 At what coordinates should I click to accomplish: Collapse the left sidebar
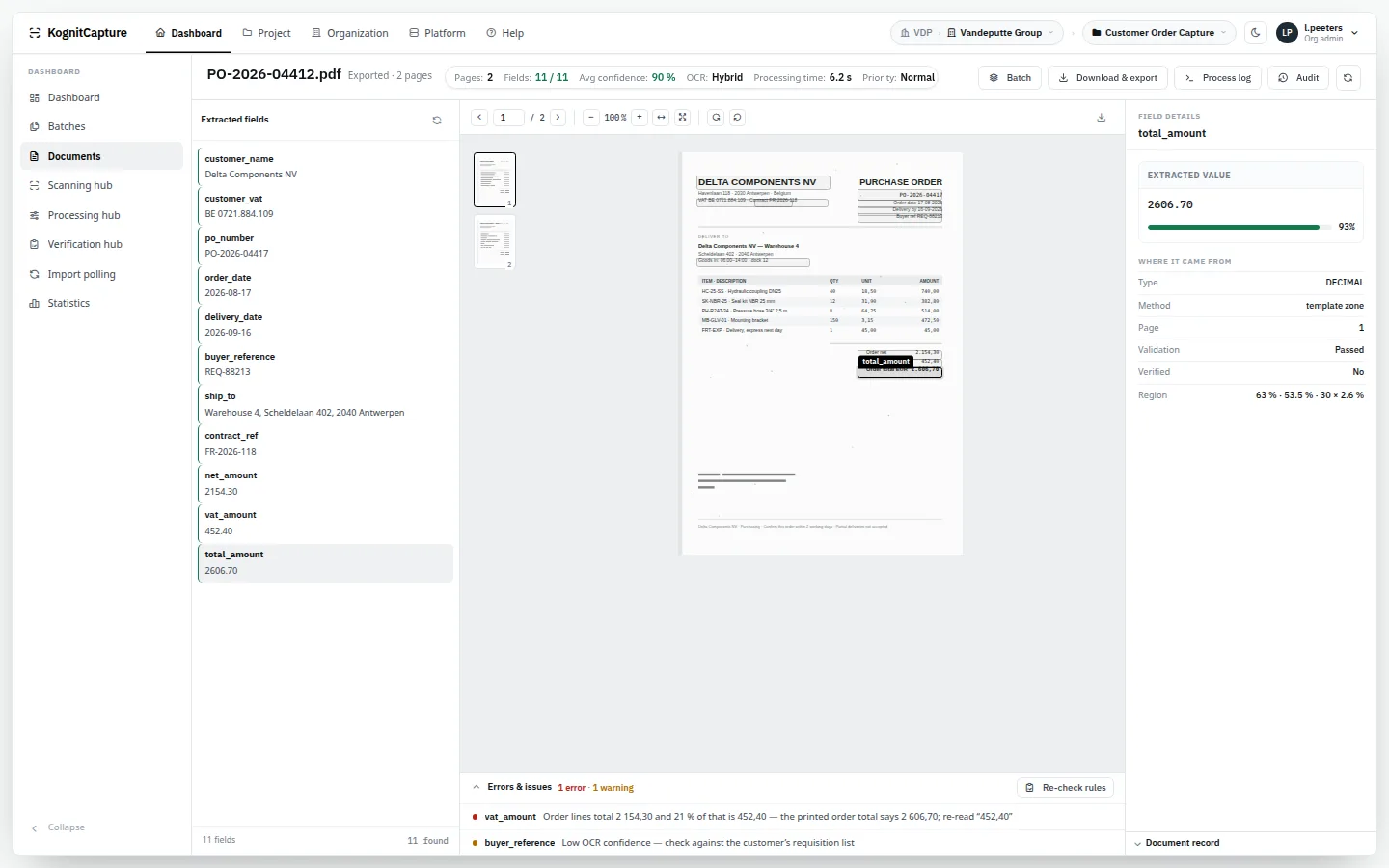58,827
